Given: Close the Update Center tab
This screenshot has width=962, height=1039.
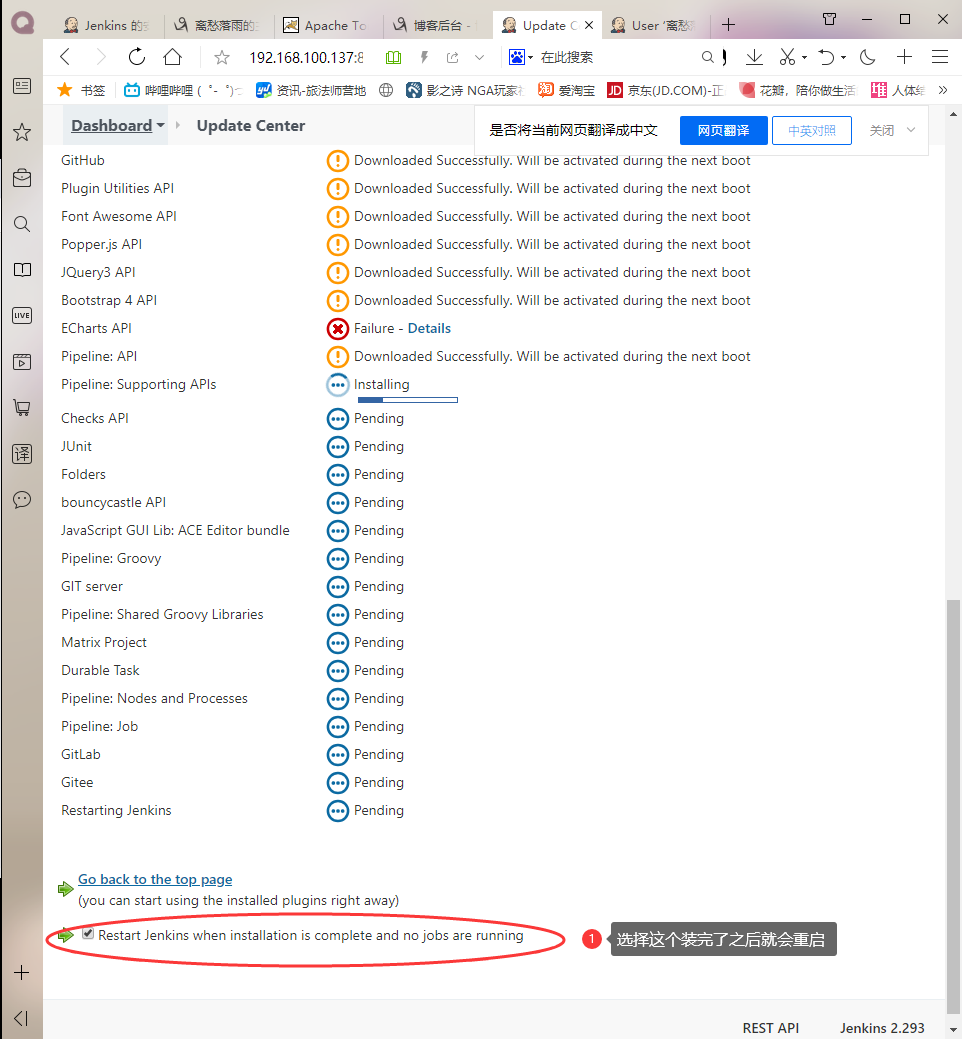Looking at the screenshot, I should [589, 25].
